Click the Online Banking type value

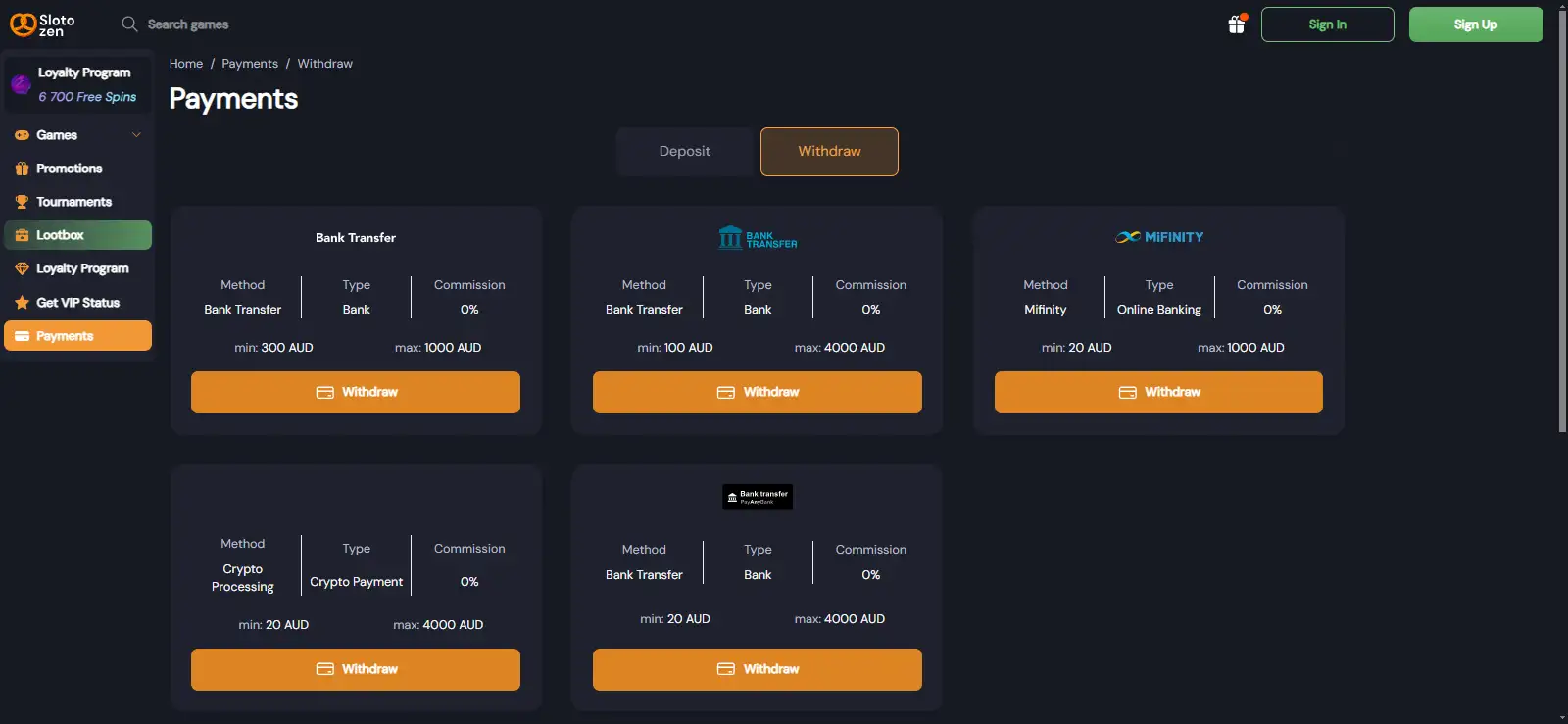tap(1159, 310)
